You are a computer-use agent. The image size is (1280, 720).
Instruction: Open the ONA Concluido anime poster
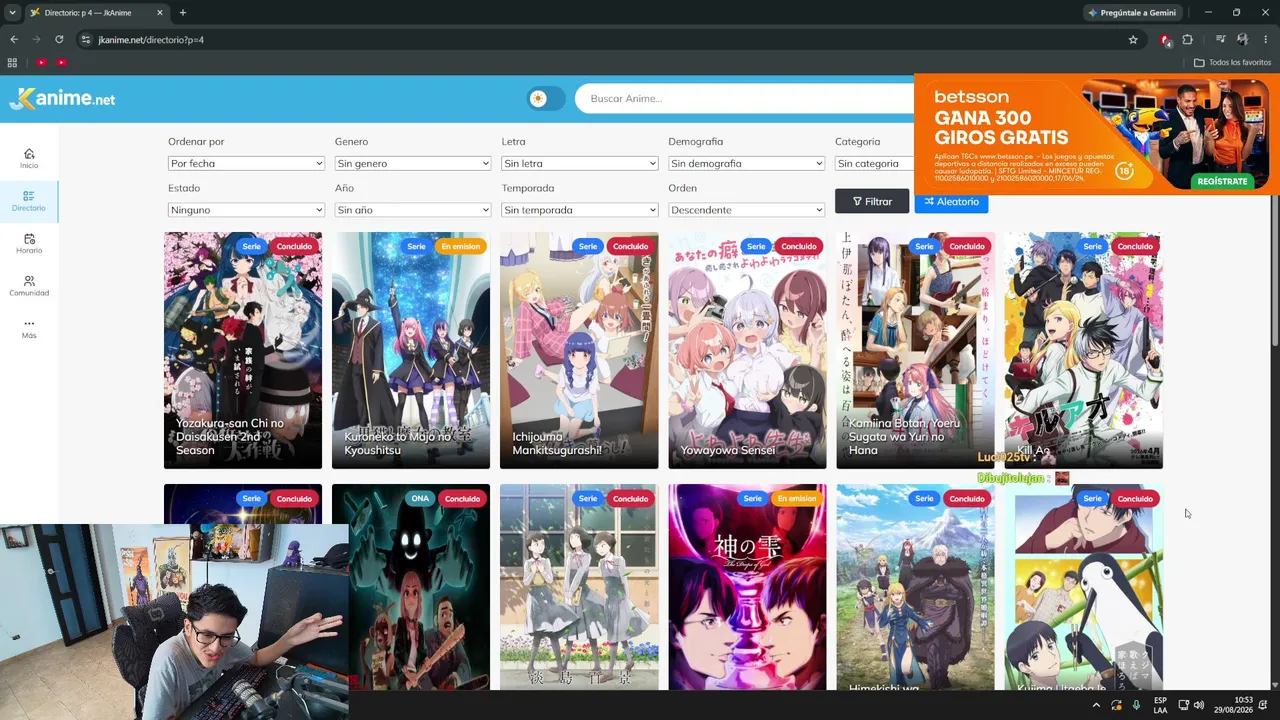pos(411,588)
